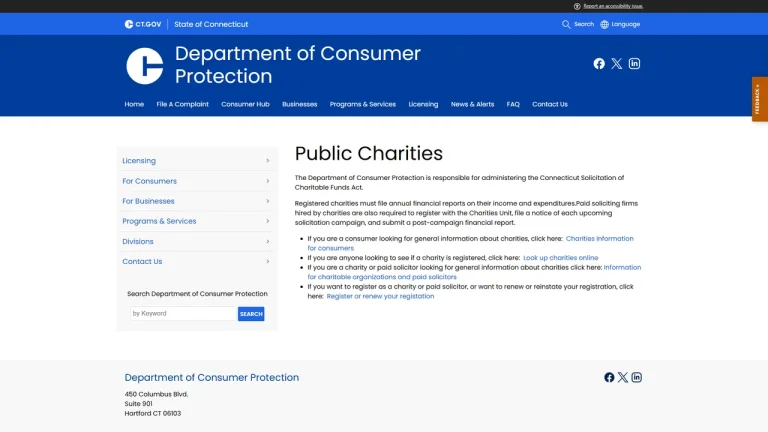Image resolution: width=768 pixels, height=432 pixels.
Task: Open the Licensing sidebar link
Action: pos(139,161)
